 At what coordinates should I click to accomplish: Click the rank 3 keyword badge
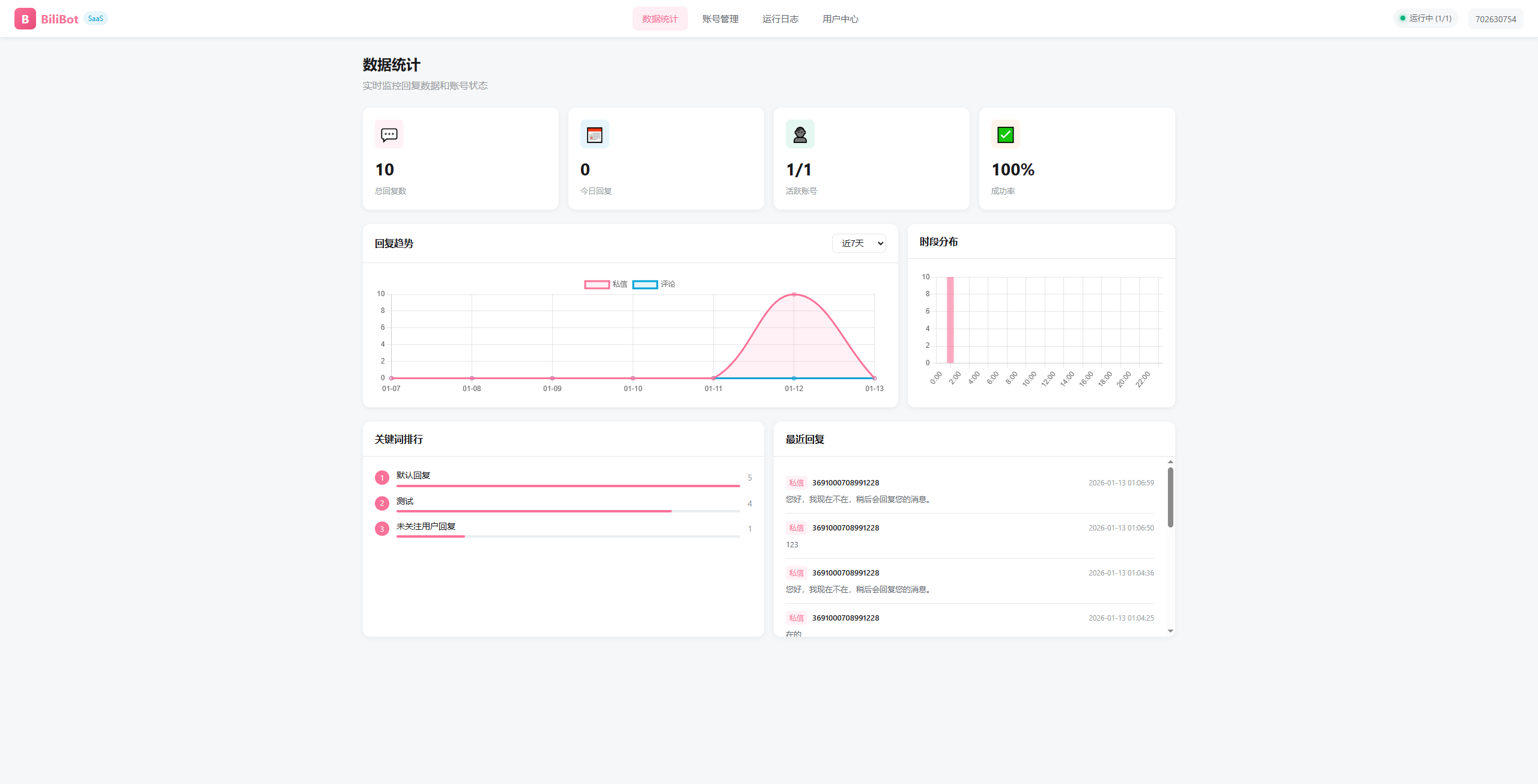[381, 529]
